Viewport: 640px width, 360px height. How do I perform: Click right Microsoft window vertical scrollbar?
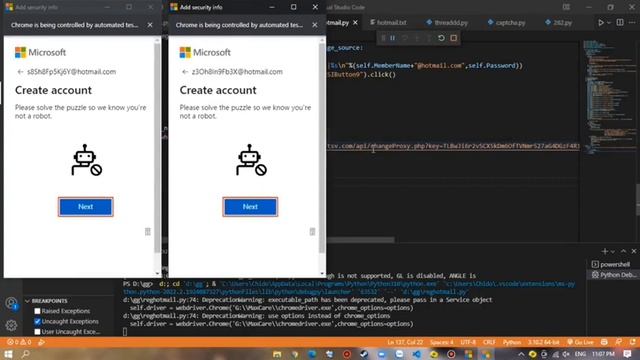[322, 147]
